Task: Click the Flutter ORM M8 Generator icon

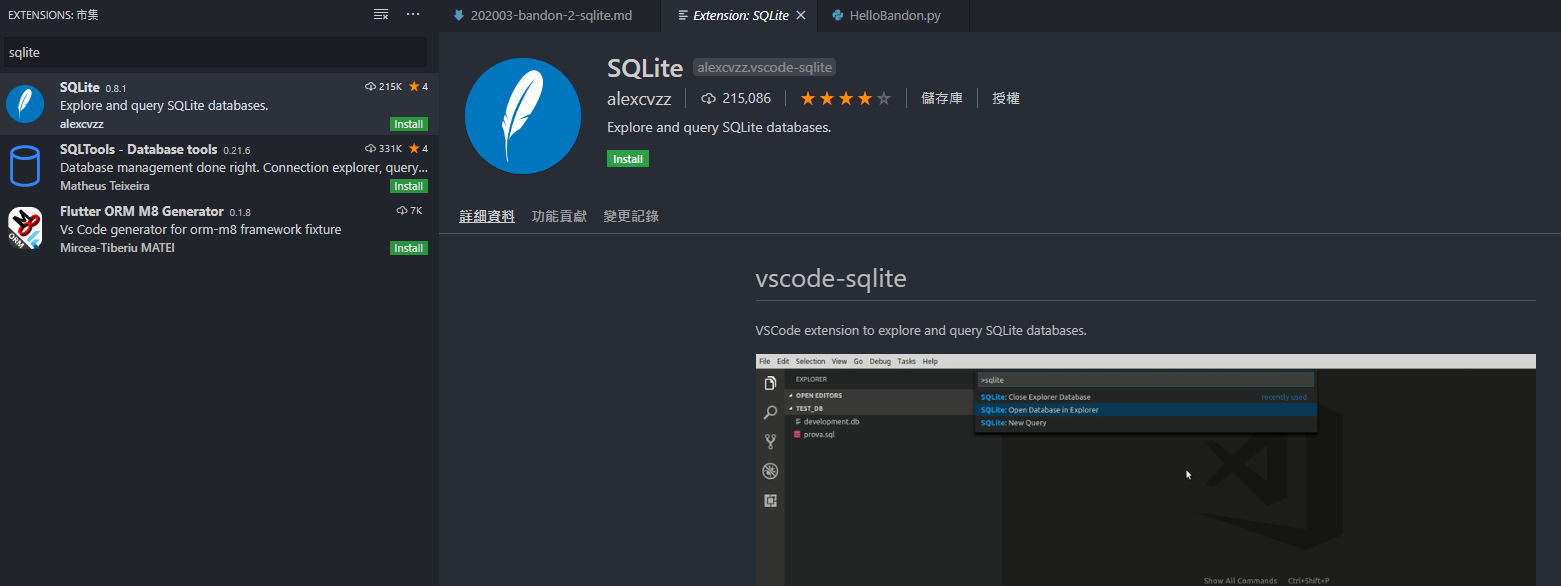Action: (x=25, y=228)
